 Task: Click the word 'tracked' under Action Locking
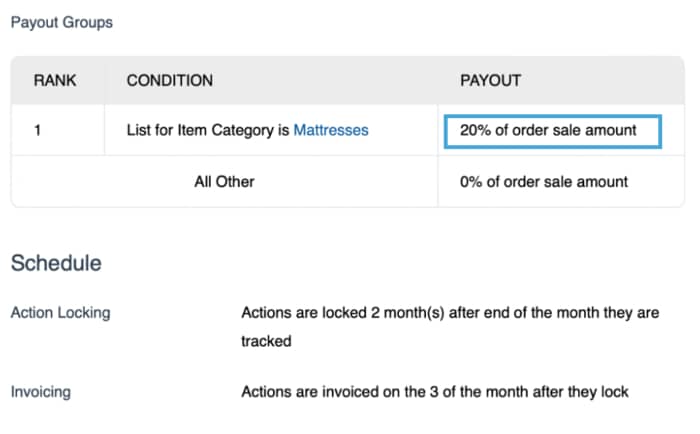[266, 341]
